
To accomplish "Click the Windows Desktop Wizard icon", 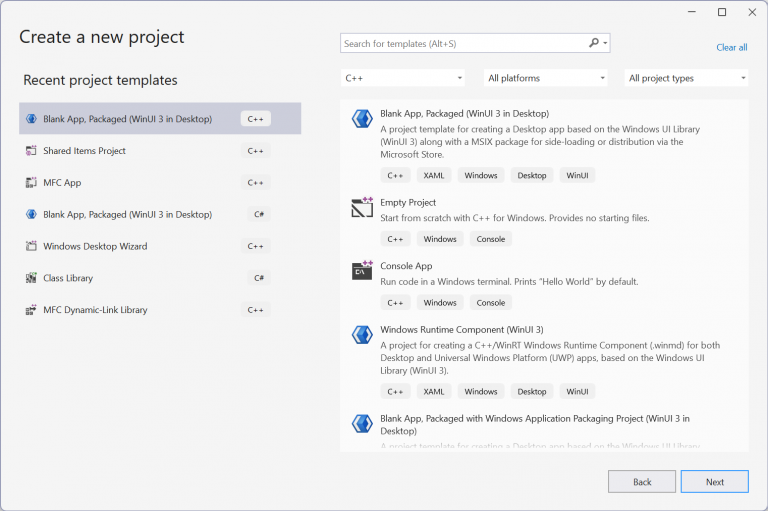I will coord(32,246).
